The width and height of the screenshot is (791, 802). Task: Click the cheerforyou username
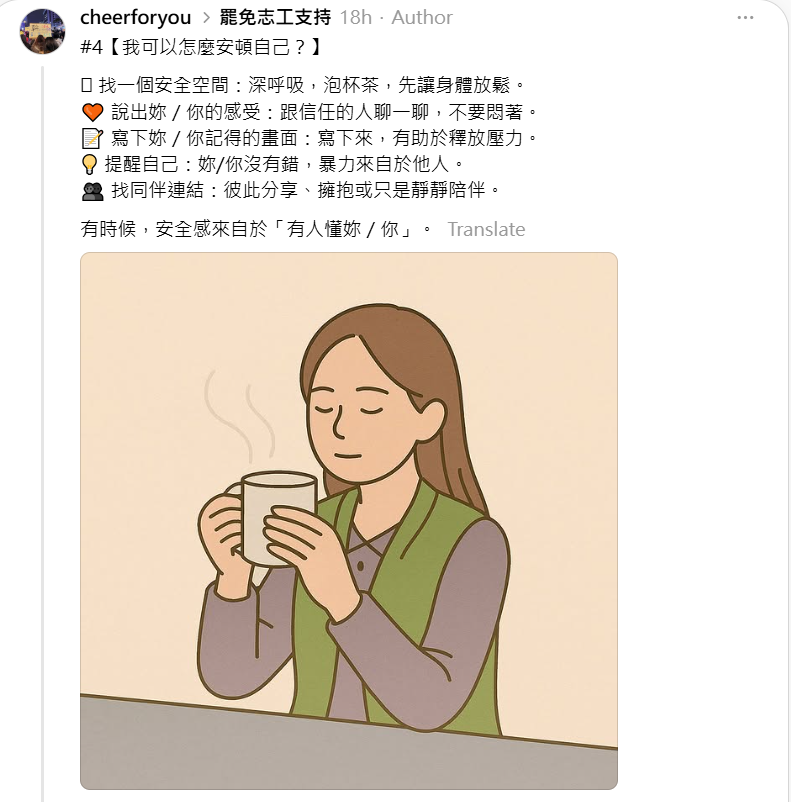tap(136, 17)
